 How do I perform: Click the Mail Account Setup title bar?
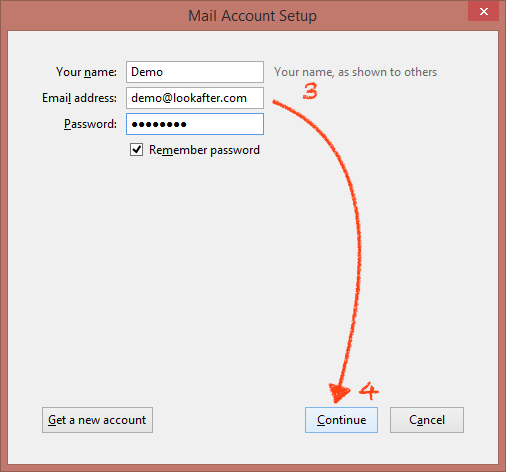[252, 16]
